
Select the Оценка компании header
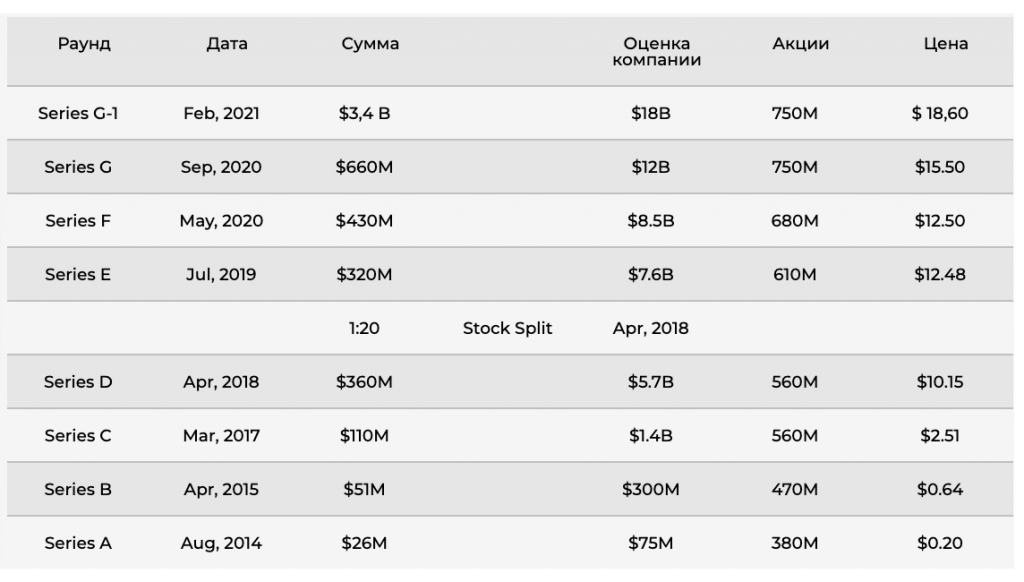coord(656,52)
